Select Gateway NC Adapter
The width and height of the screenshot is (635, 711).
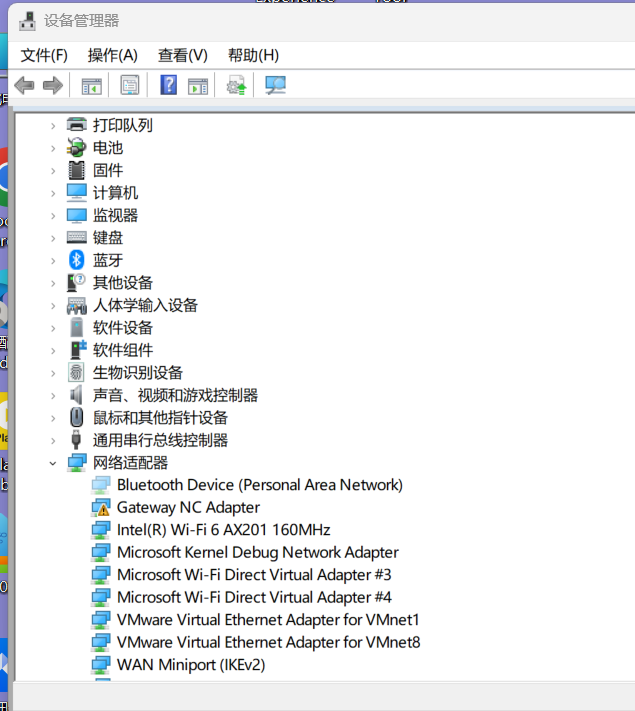pos(188,508)
